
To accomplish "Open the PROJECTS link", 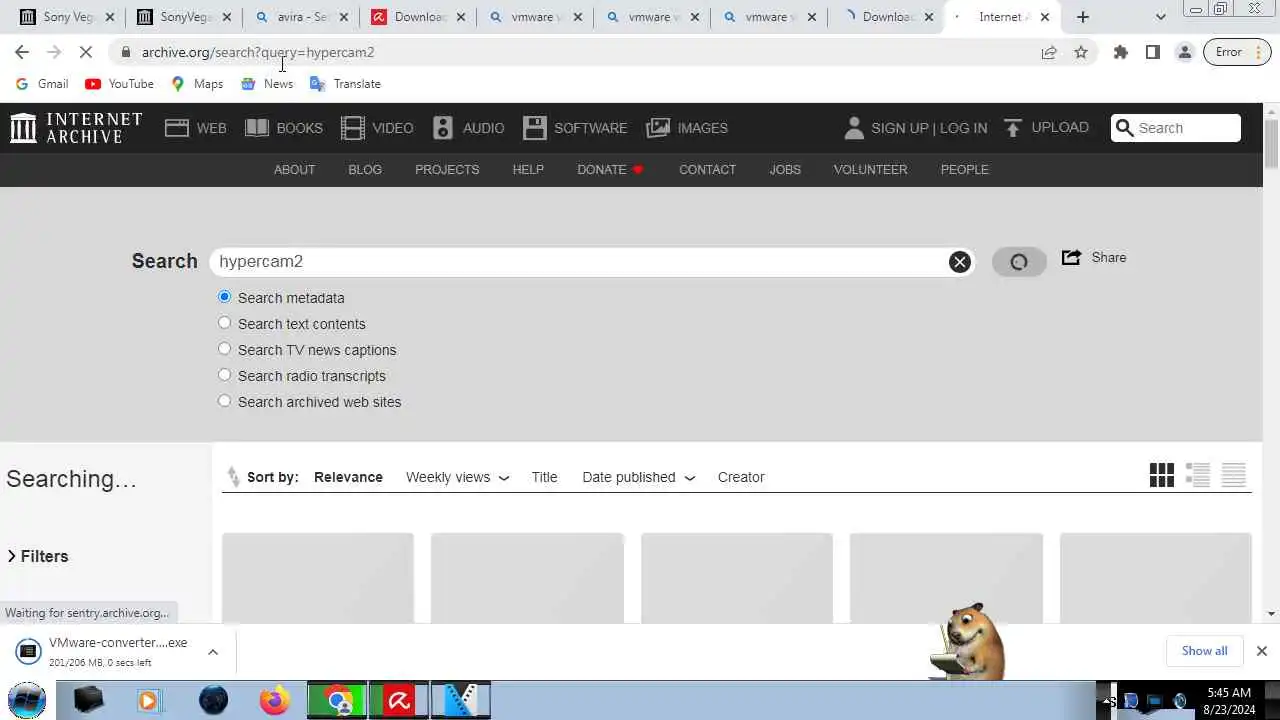I will [447, 169].
